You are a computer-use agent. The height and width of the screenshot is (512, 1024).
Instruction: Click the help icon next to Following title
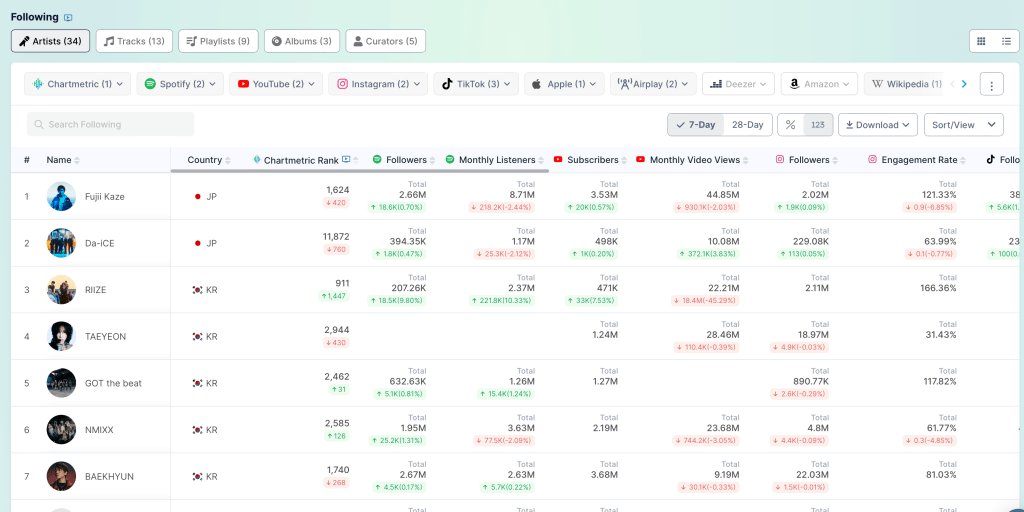68,18
